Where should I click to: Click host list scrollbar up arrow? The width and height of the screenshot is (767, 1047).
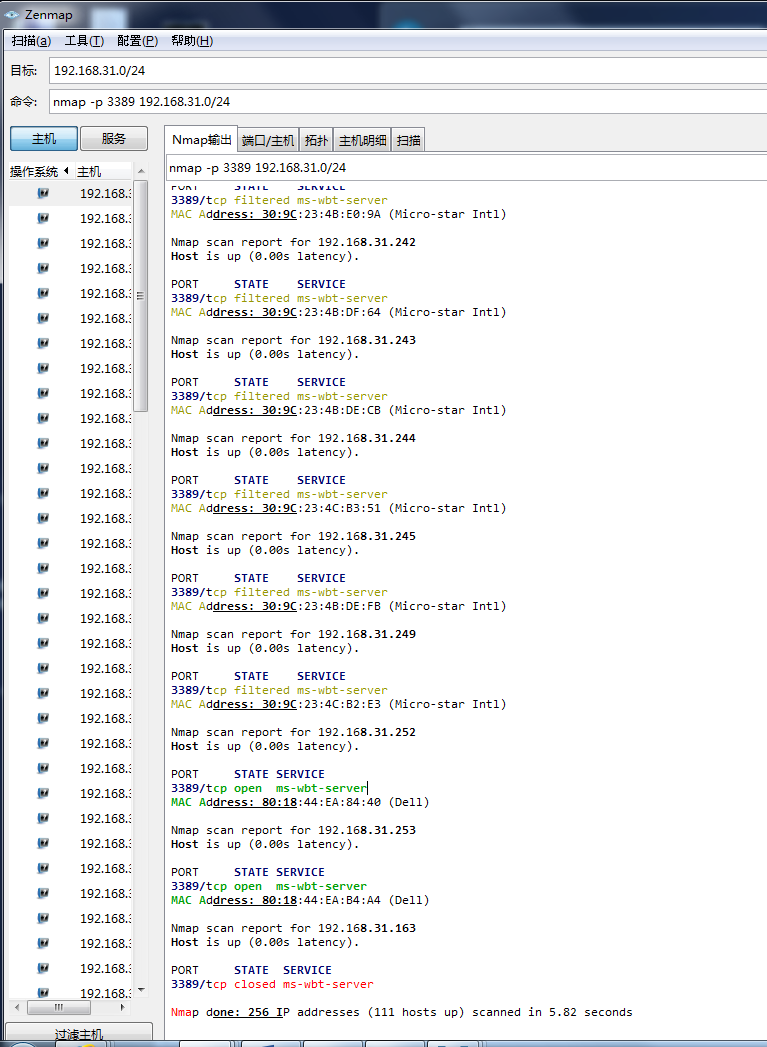(x=141, y=172)
